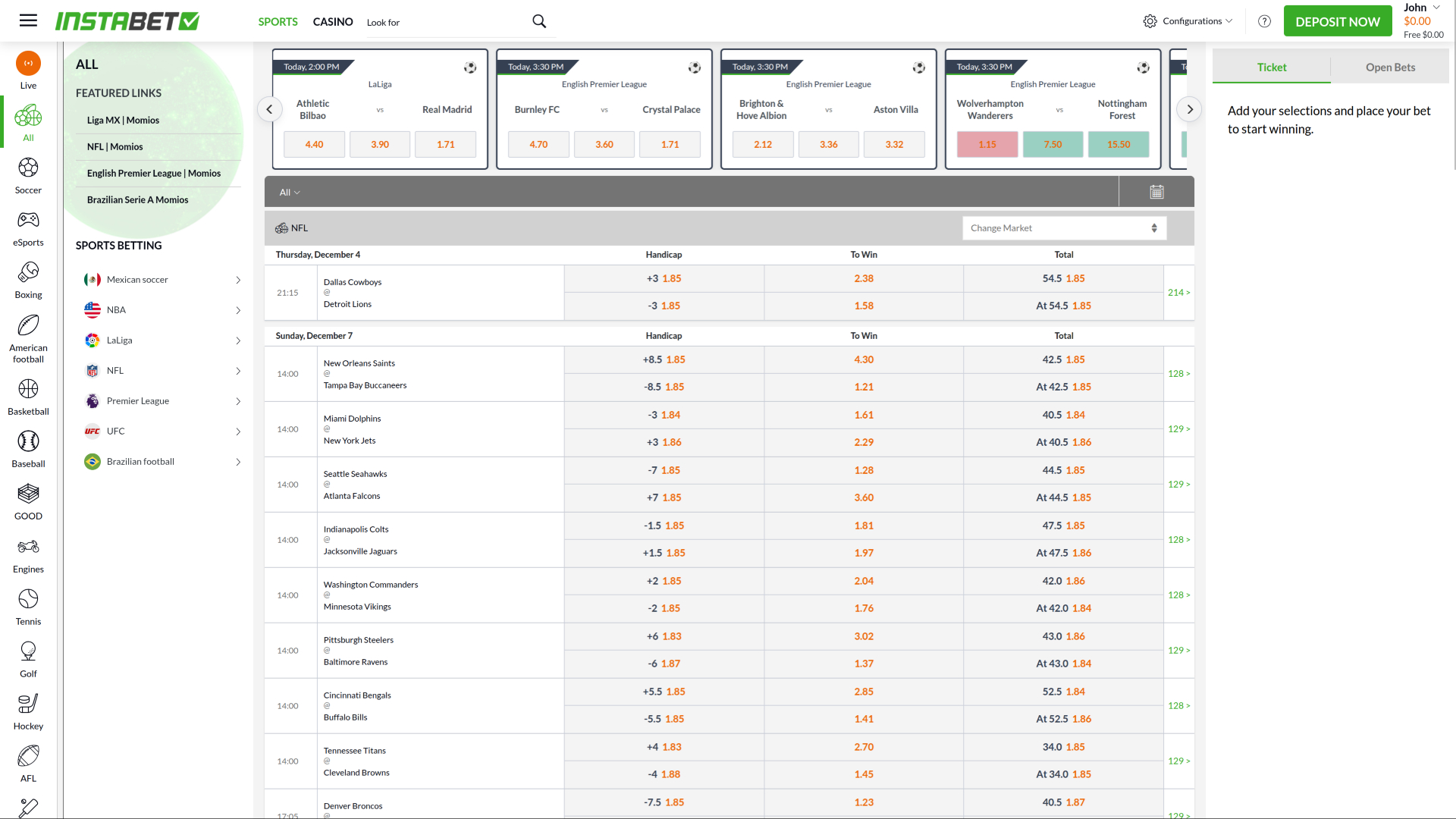The image size is (1456, 819).
Task: Click the search magnifier icon
Action: click(539, 21)
